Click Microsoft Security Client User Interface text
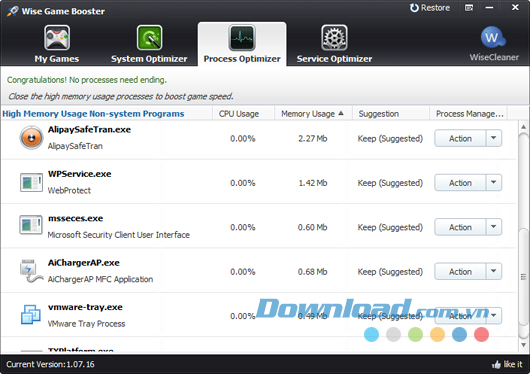This screenshot has height=374, width=530. click(119, 235)
